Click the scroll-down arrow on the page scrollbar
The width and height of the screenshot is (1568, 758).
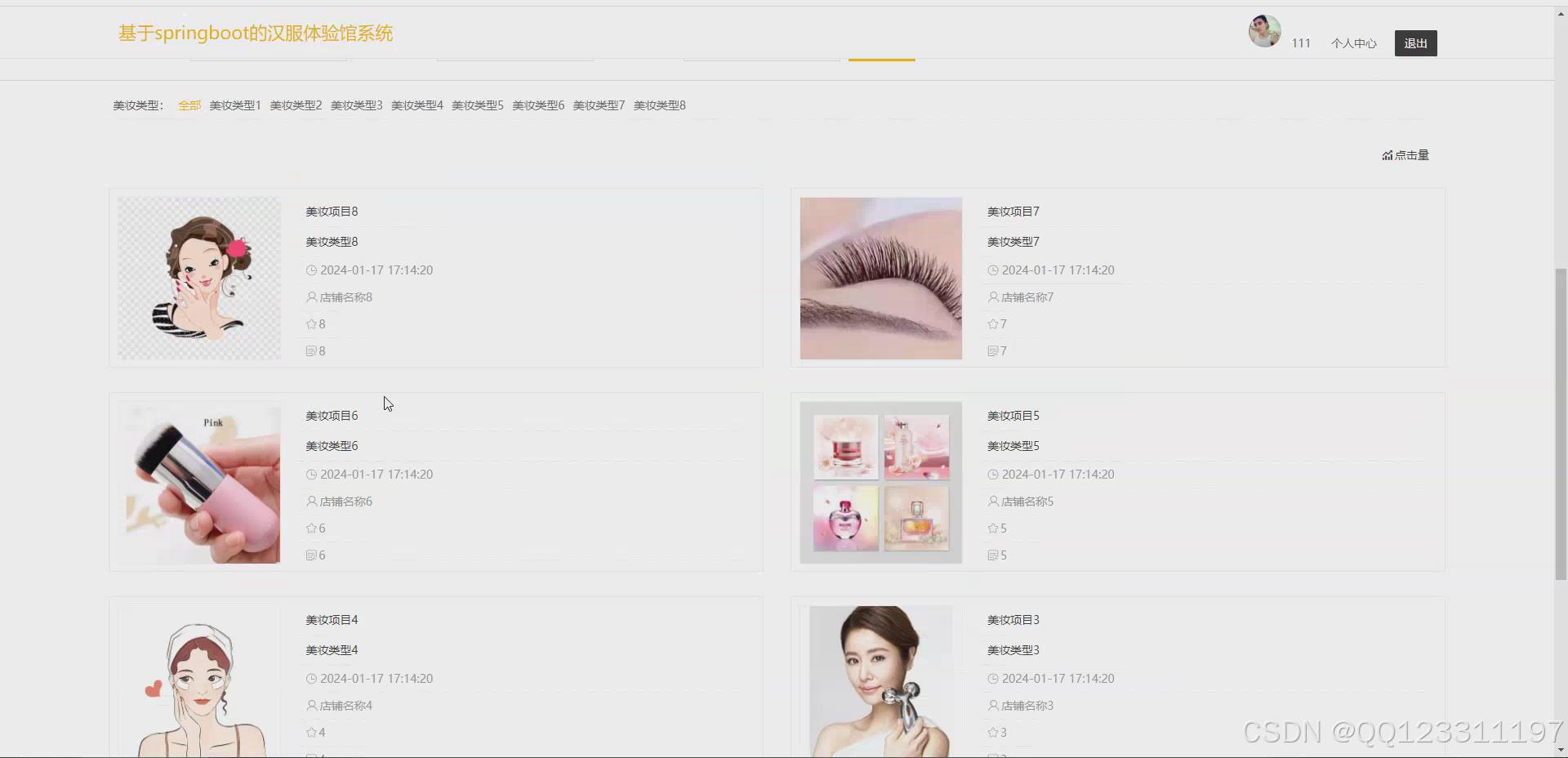click(x=1562, y=749)
